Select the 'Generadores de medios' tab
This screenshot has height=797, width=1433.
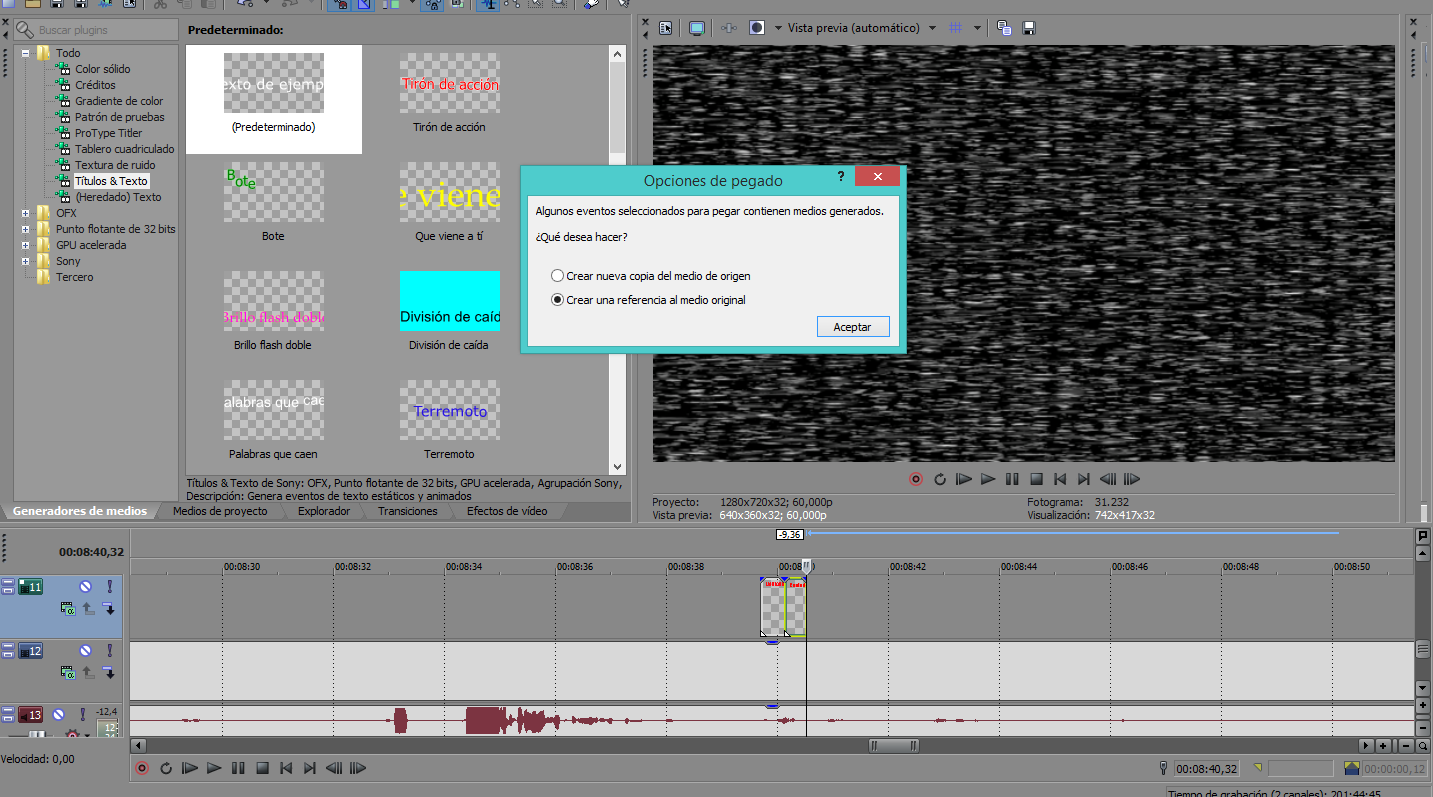pos(80,511)
